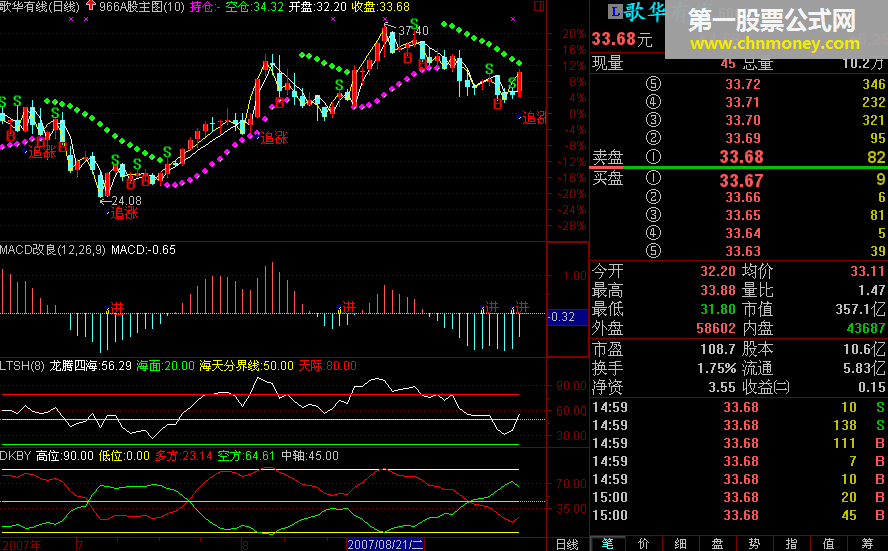888x551 pixels.
Task: Click the 股本 value 10.6亿
Action: coord(864,349)
